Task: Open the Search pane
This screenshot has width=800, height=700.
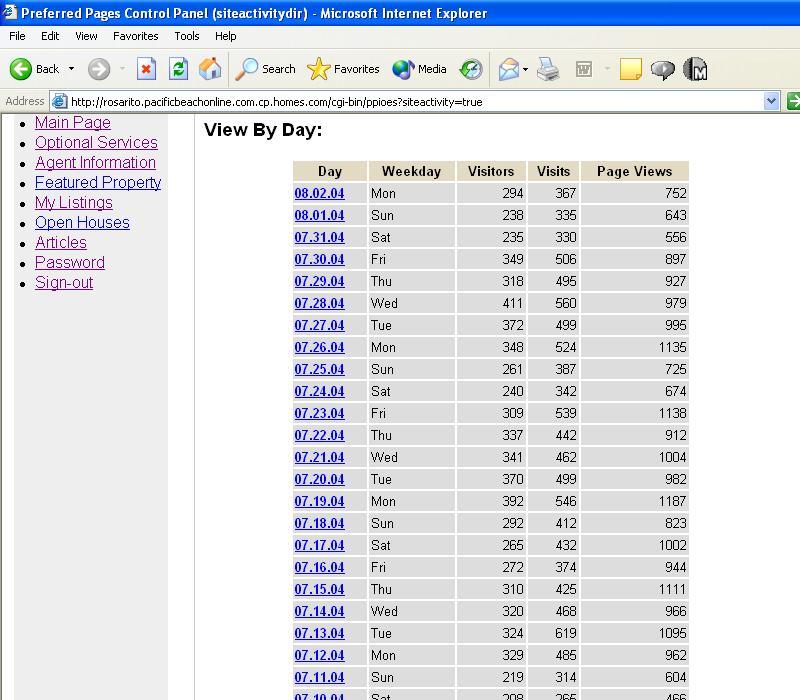Action: 265,69
